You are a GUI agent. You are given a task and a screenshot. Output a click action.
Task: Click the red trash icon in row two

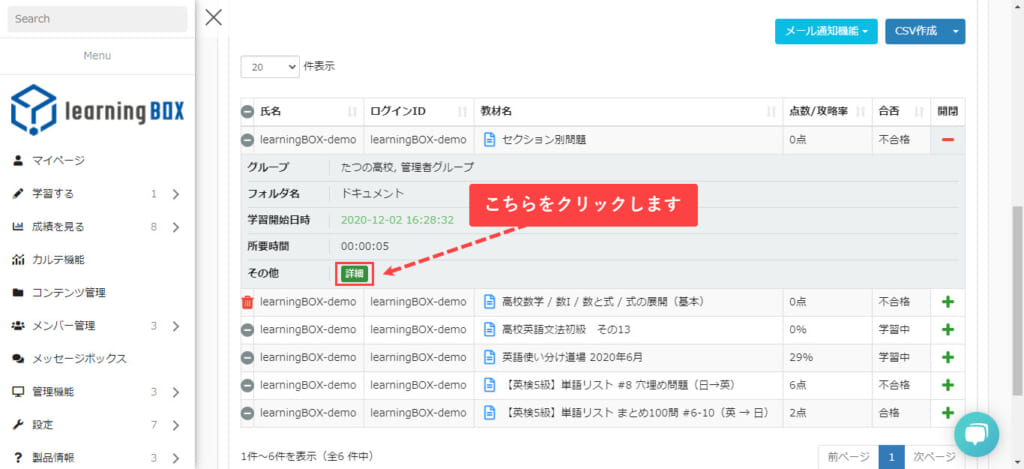point(247,302)
